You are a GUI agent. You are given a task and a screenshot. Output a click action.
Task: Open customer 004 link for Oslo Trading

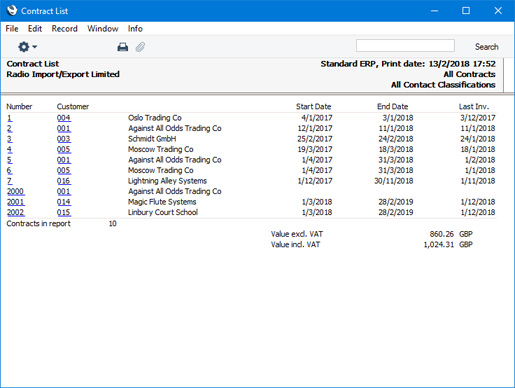pyautogui.click(x=64, y=118)
